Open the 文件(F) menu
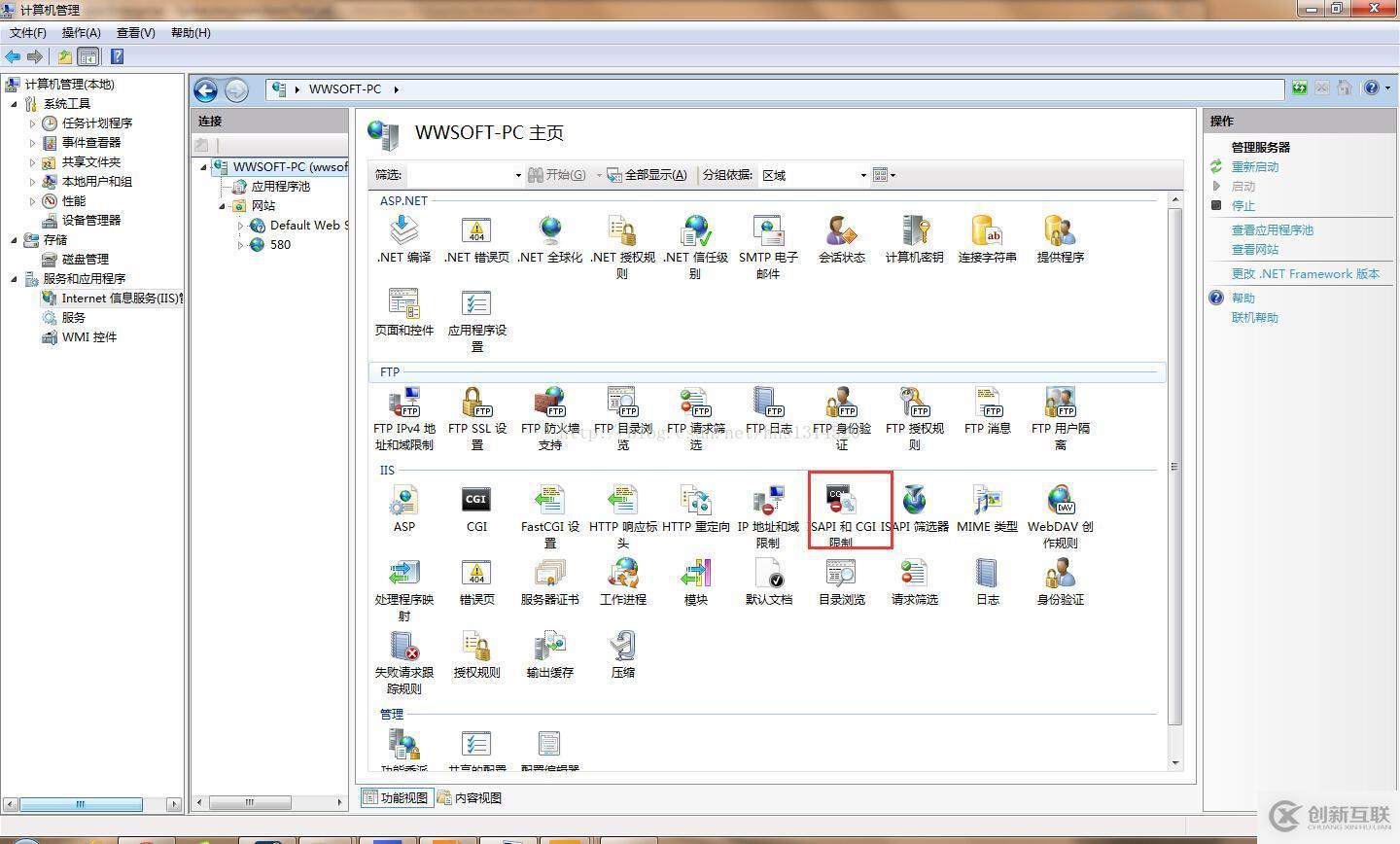The height and width of the screenshot is (844, 1400). click(x=28, y=33)
